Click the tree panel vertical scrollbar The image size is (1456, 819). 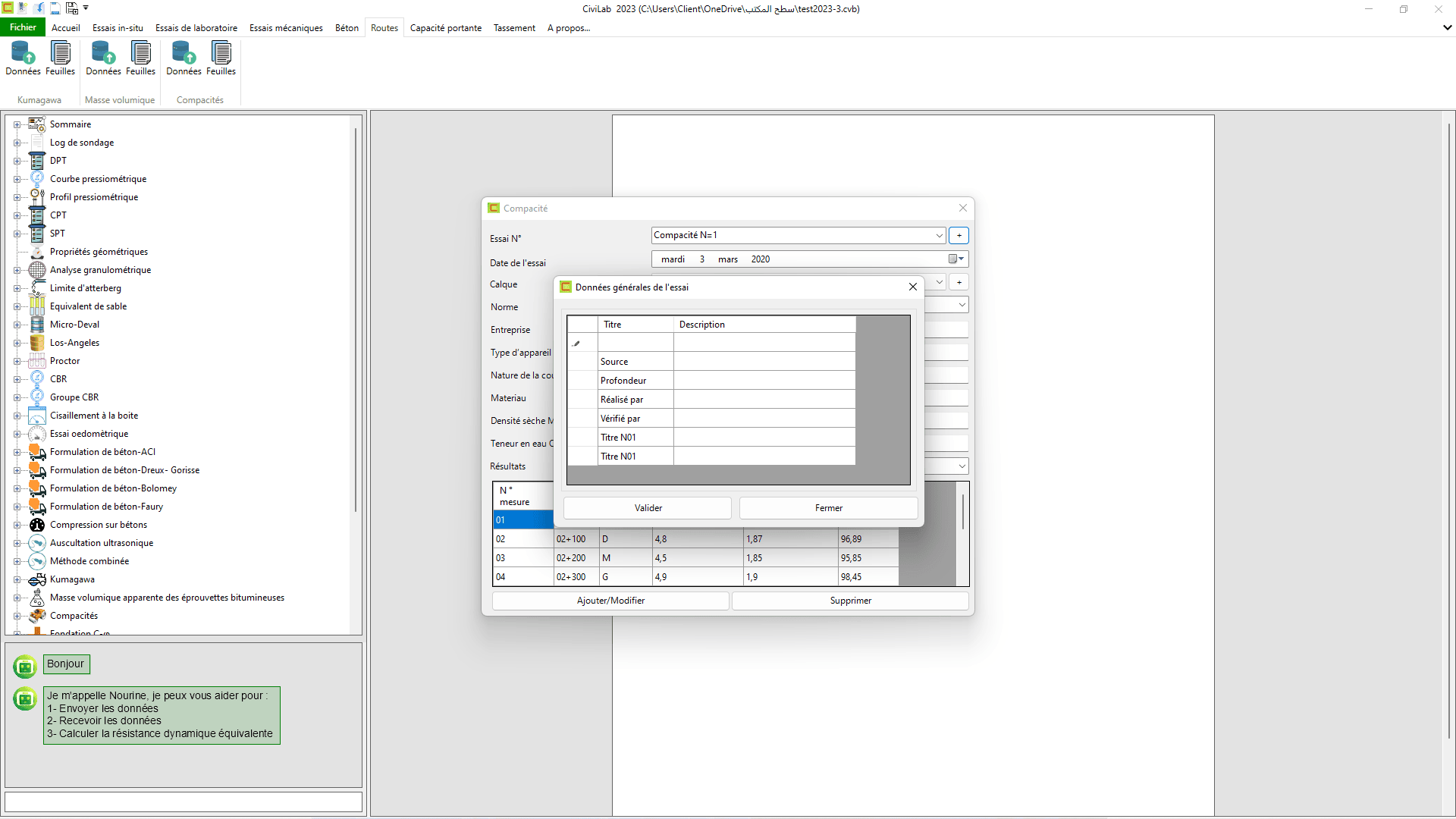tap(356, 318)
